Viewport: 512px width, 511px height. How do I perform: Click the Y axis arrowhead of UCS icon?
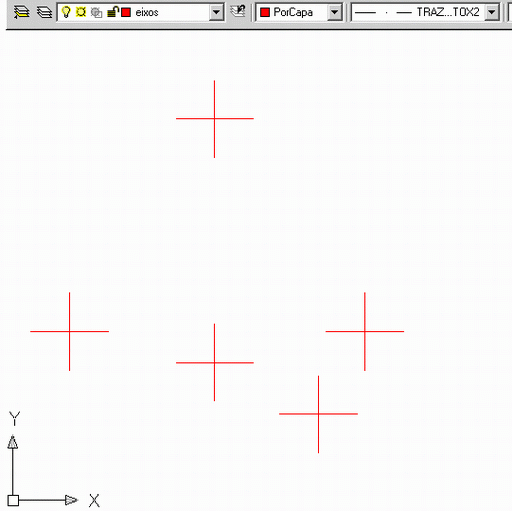(13, 442)
